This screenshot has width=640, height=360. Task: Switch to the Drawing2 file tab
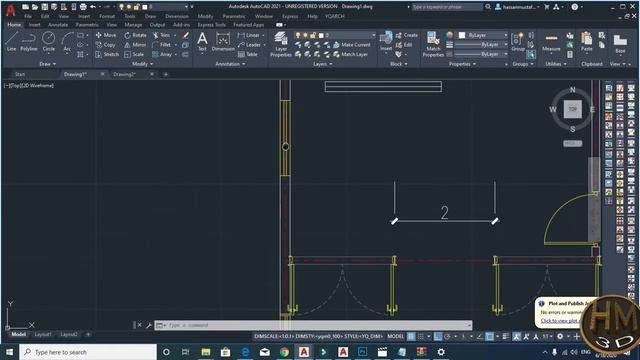[124, 74]
